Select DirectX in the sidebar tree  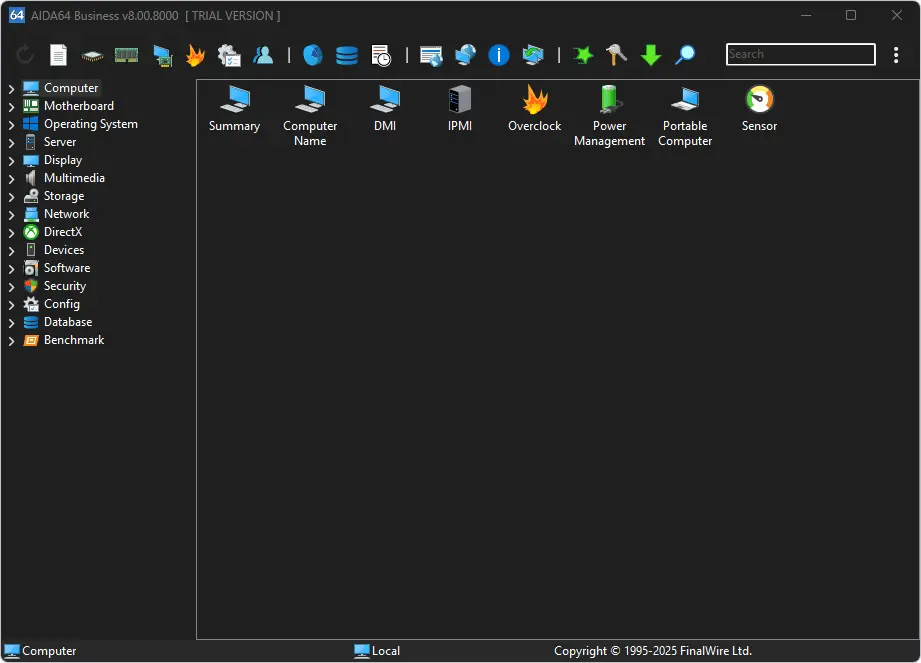(63, 232)
